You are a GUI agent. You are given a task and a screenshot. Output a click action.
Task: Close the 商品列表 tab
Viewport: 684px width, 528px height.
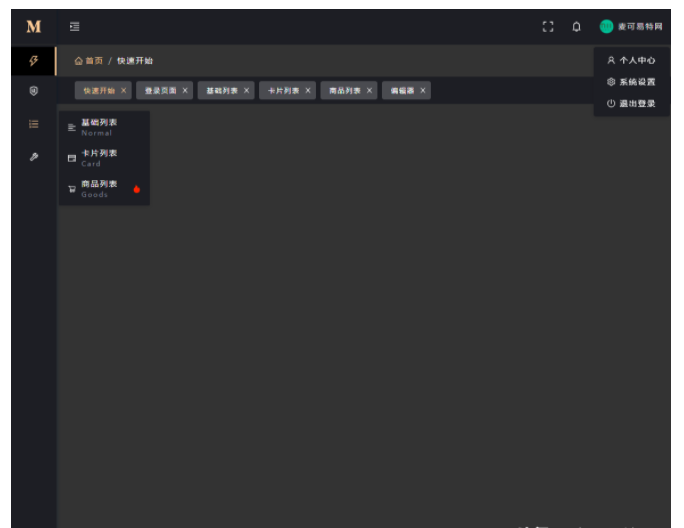coord(369,90)
